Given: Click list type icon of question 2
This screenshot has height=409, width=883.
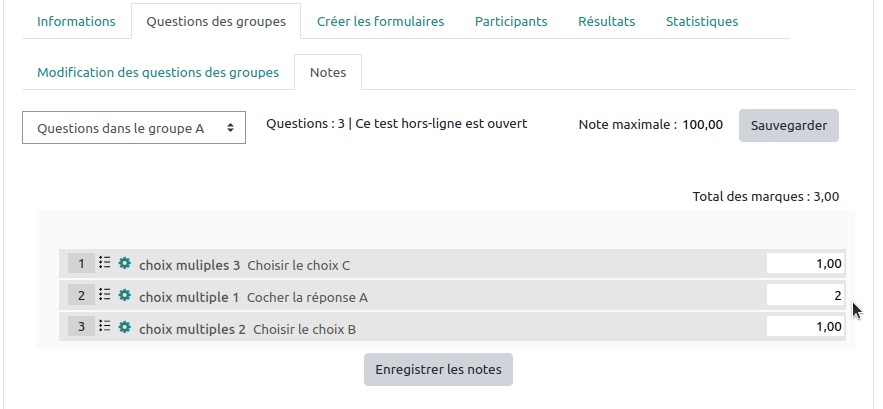Looking at the screenshot, I should click(x=105, y=296).
